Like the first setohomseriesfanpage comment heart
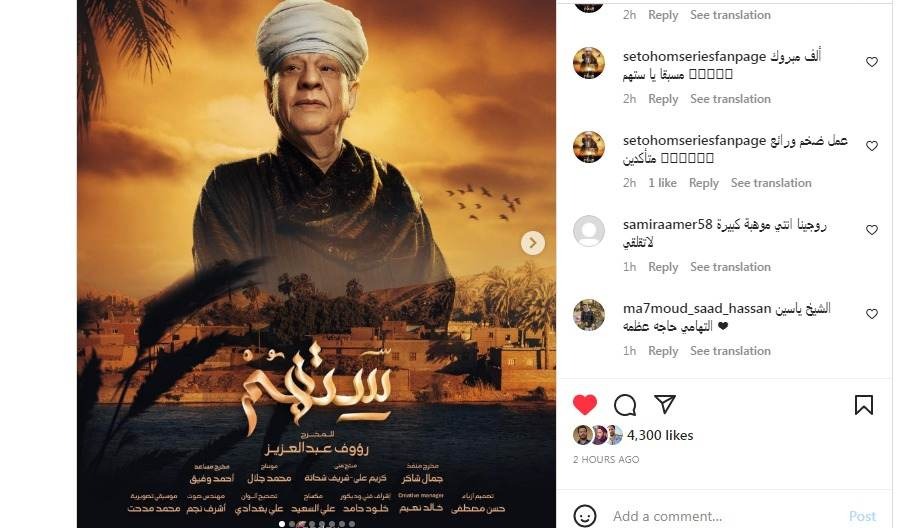The height and width of the screenshot is (528, 905). click(x=872, y=62)
